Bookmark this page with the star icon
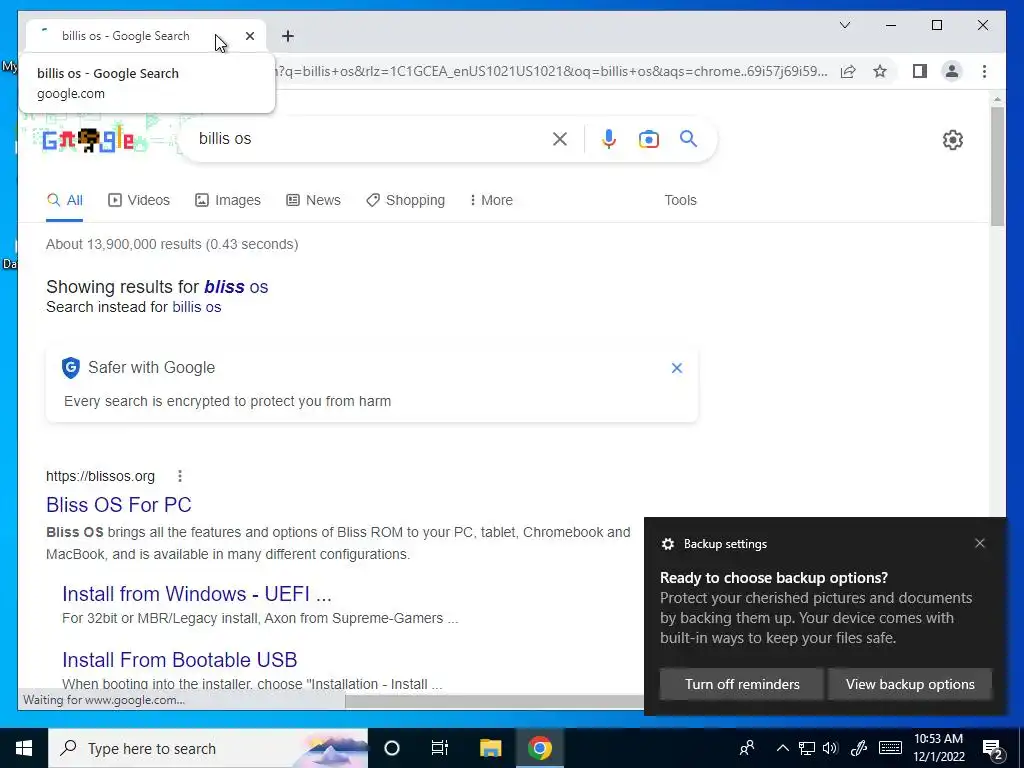This screenshot has width=1024, height=768. click(x=880, y=71)
